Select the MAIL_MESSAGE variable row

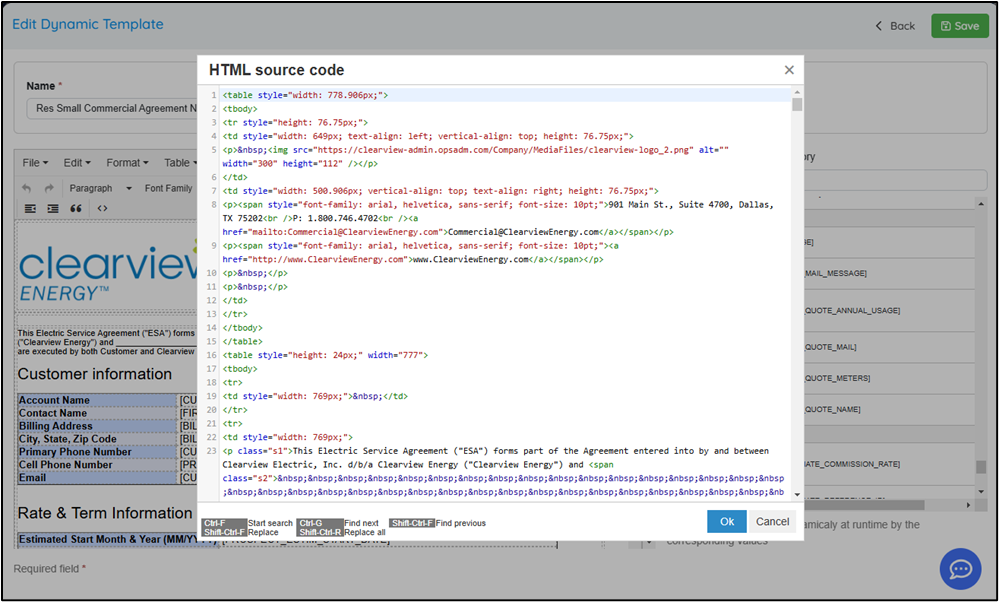(x=889, y=273)
